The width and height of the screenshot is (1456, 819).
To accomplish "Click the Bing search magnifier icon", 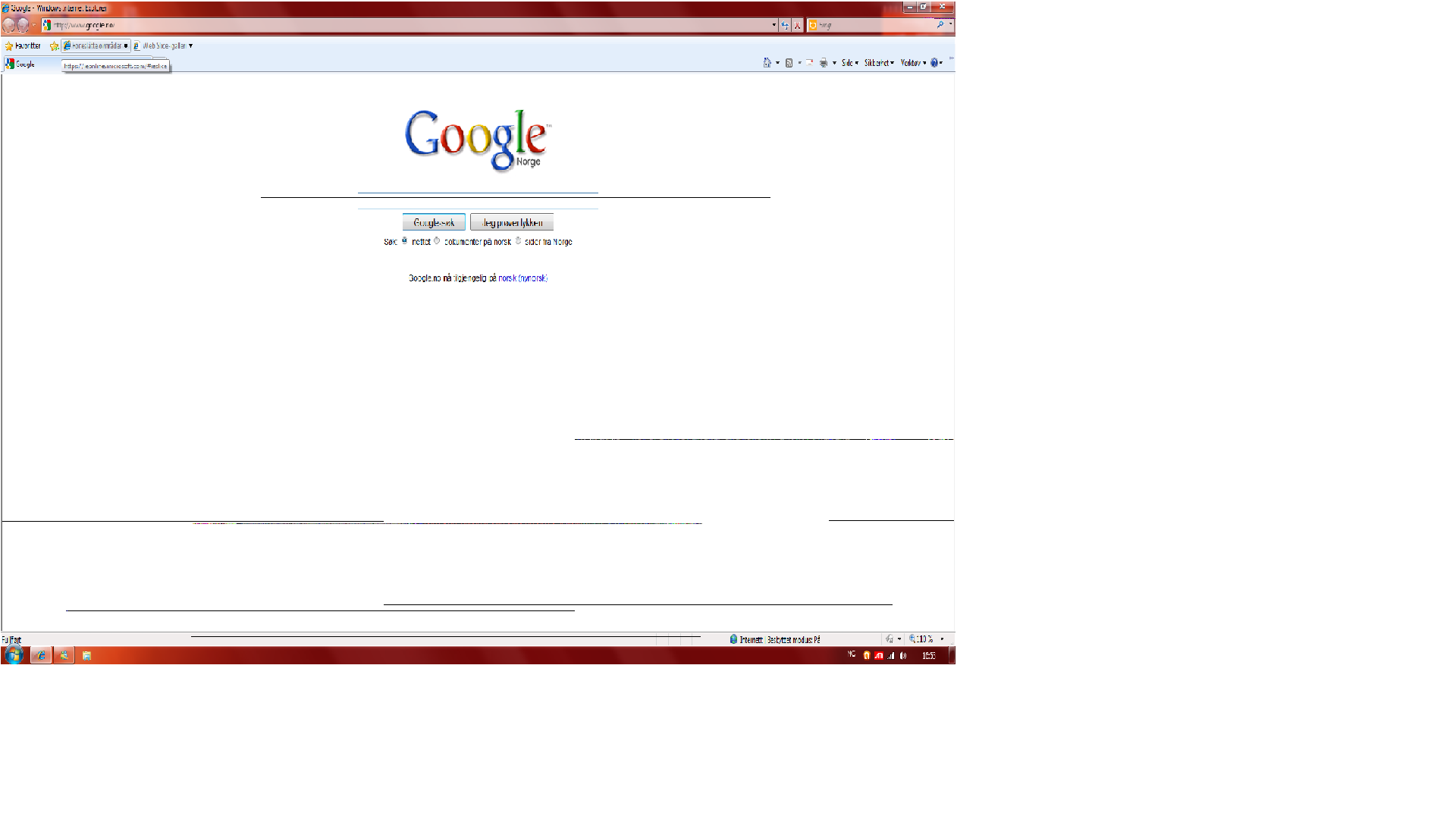I will click(x=940, y=25).
